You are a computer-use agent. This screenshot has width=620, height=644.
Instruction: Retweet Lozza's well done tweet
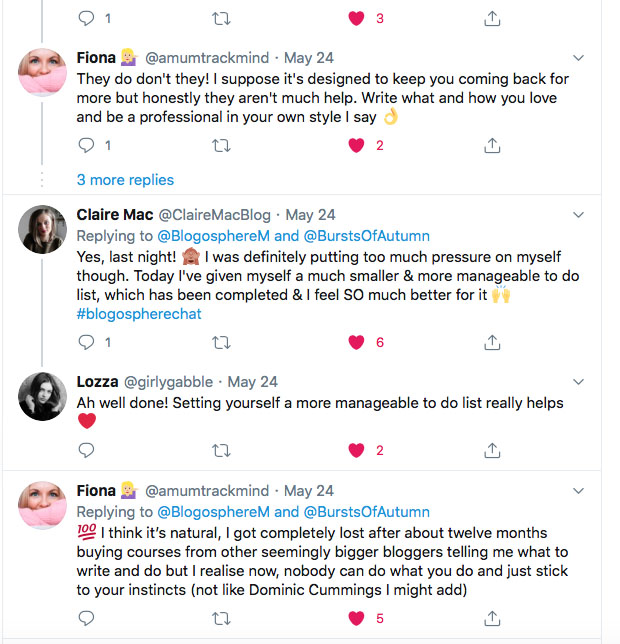[221, 450]
